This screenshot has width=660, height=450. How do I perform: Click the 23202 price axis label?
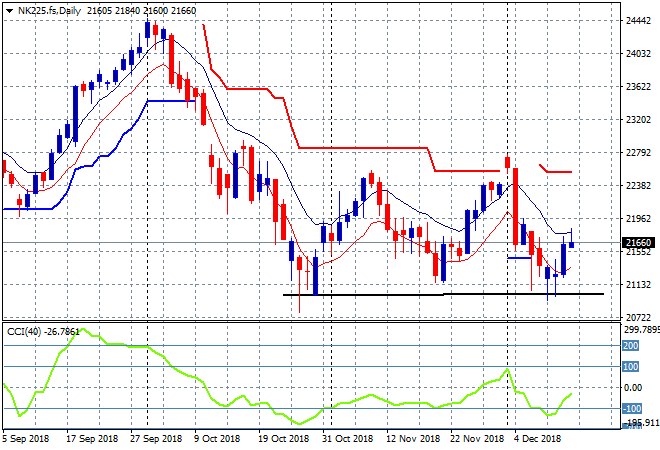coord(639,120)
